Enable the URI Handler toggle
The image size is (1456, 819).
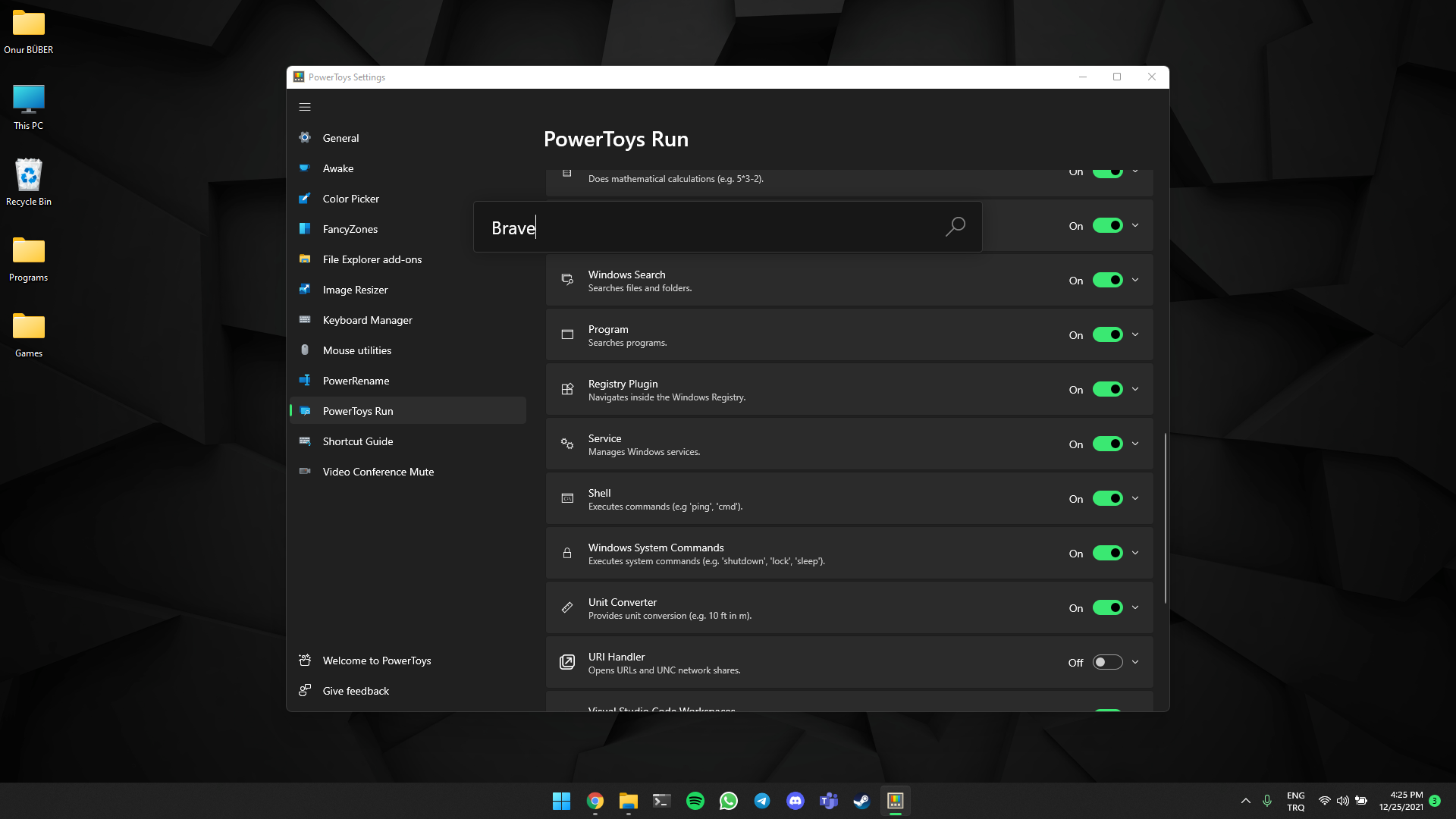1107,662
